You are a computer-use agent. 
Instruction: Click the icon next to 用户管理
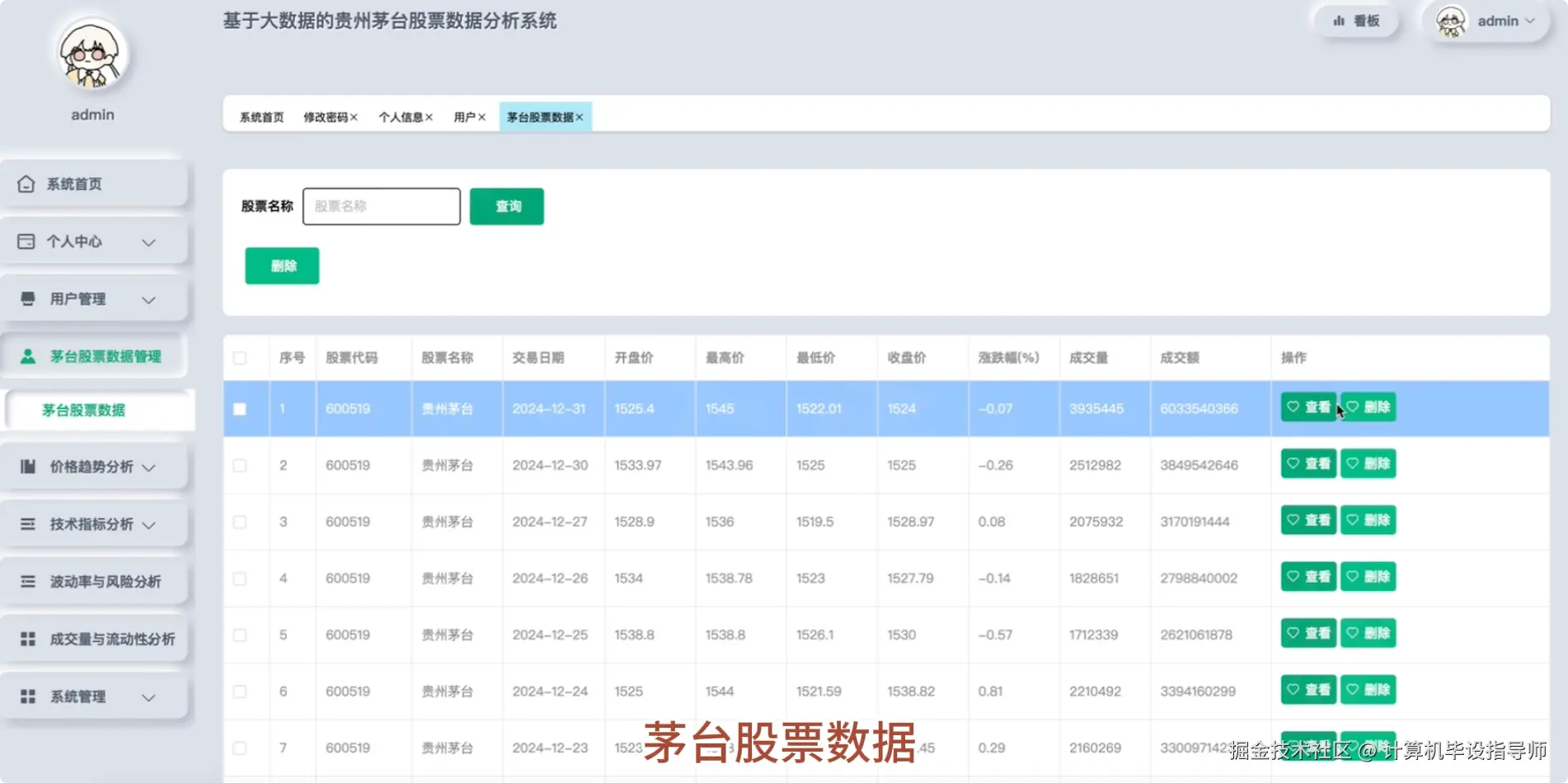28,298
